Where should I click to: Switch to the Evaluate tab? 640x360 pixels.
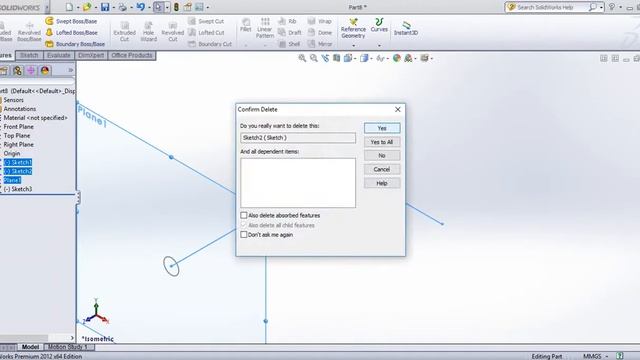point(58,55)
